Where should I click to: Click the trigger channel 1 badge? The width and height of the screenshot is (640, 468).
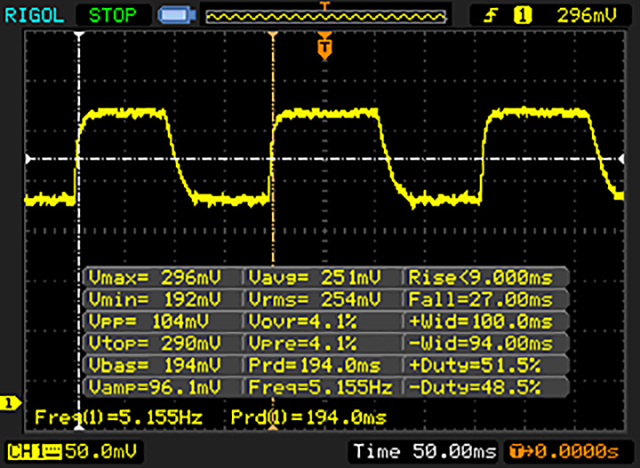point(523,16)
